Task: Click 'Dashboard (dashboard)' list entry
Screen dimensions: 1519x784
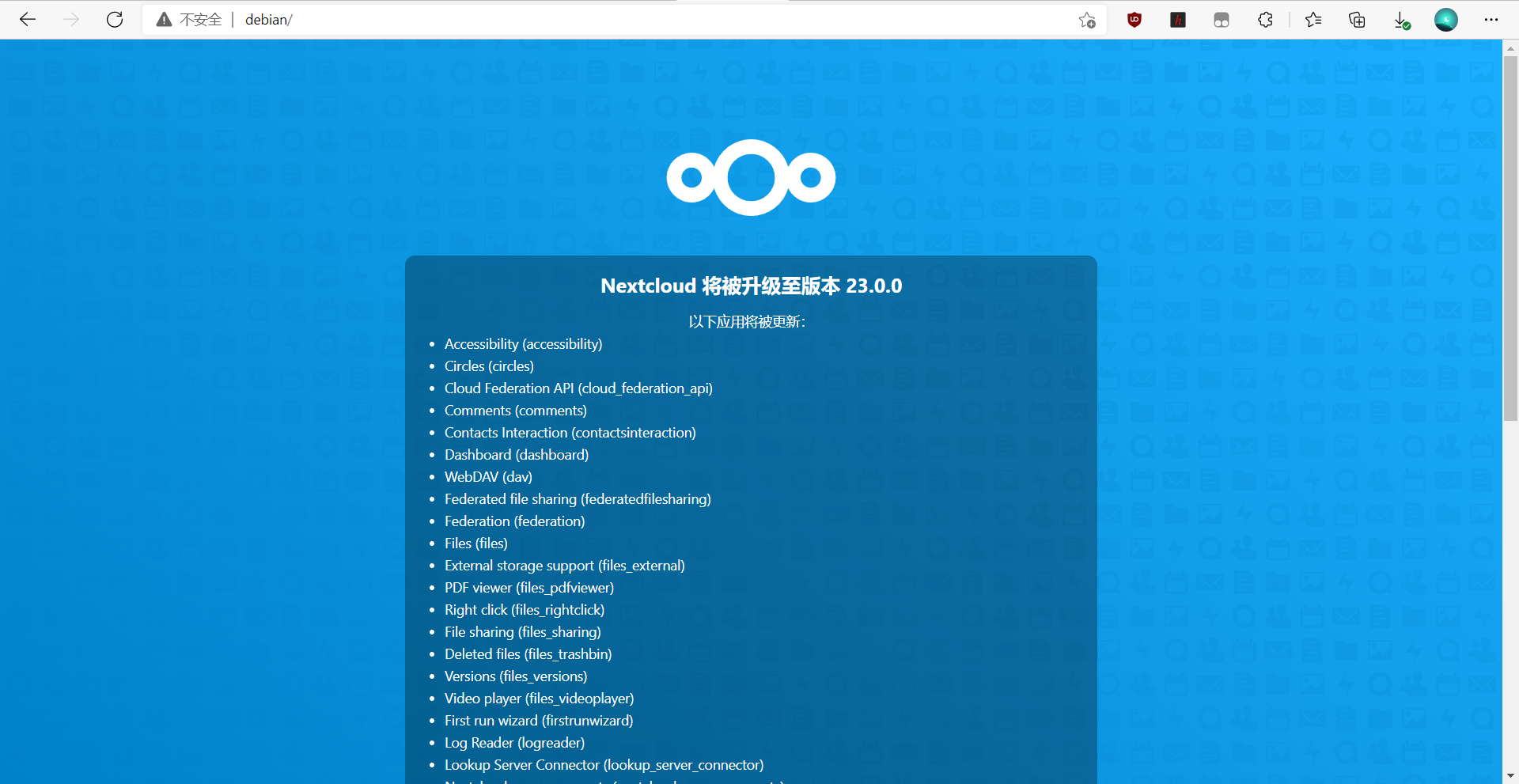Action: pos(517,455)
